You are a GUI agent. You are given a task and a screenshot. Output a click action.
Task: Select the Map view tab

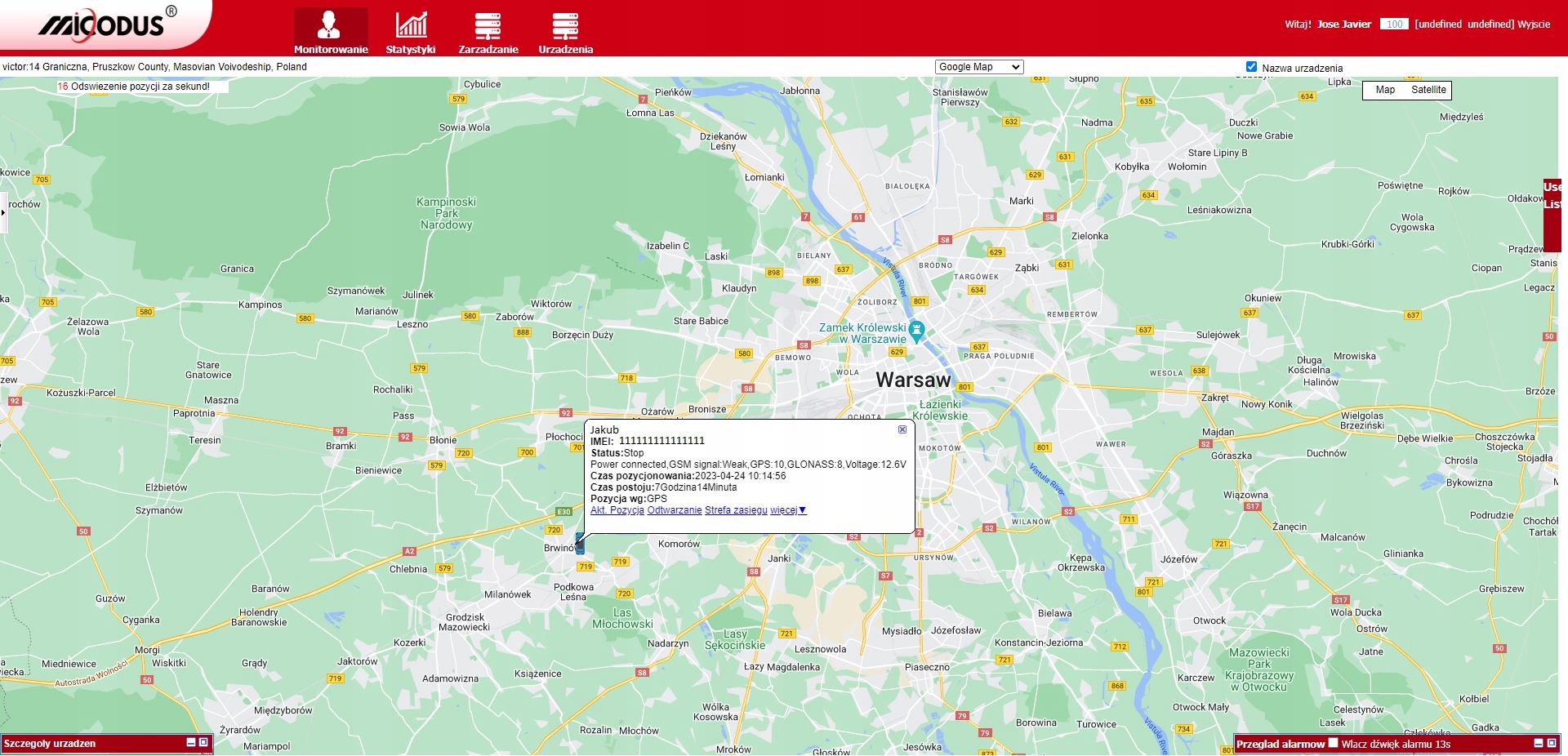[1385, 90]
